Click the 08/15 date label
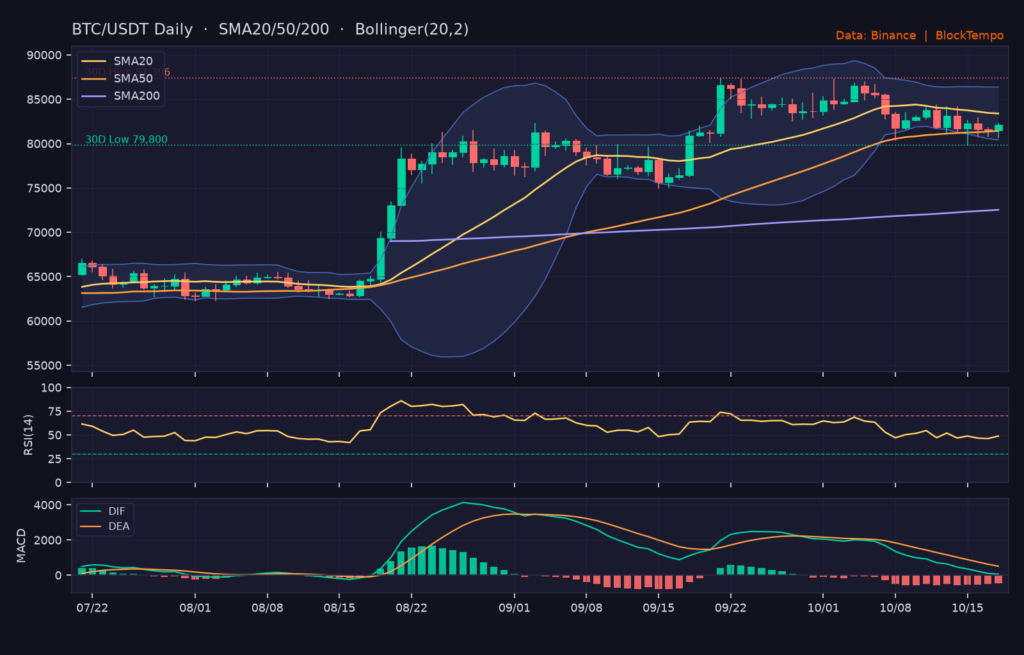Screen dimensions: 1024x655 point(339,608)
